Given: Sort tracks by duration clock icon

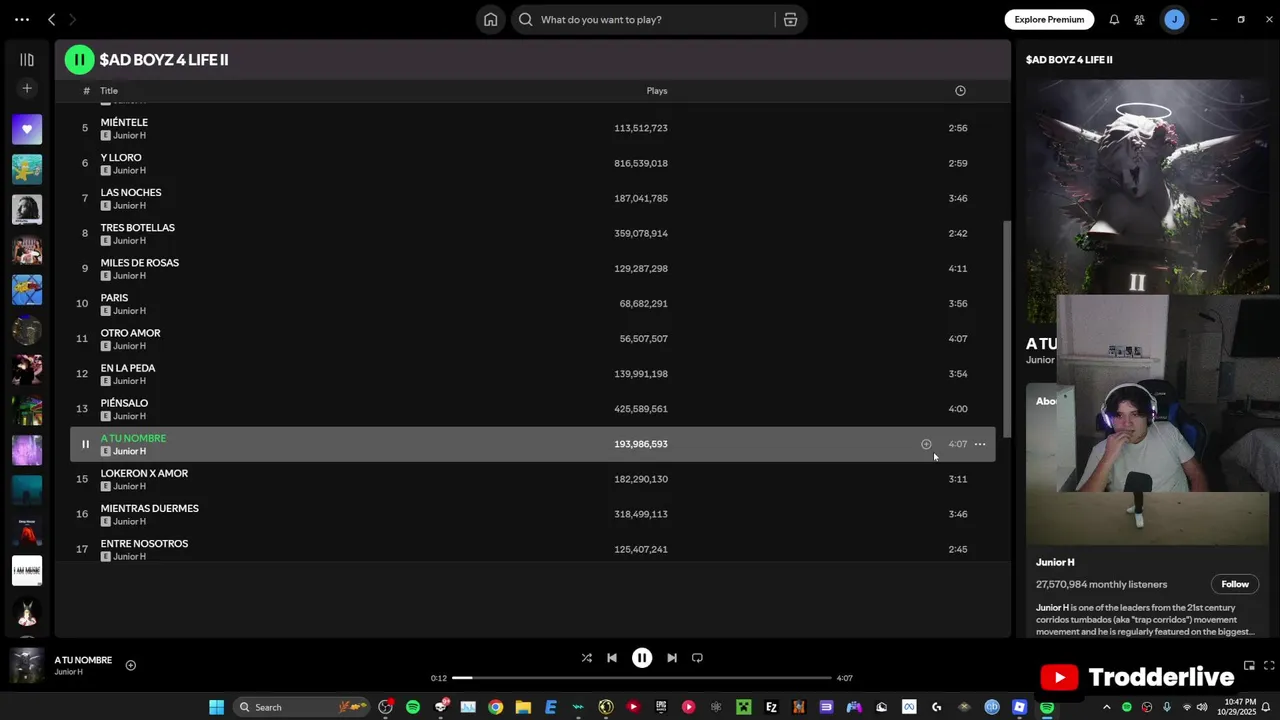Looking at the screenshot, I should coord(960,91).
